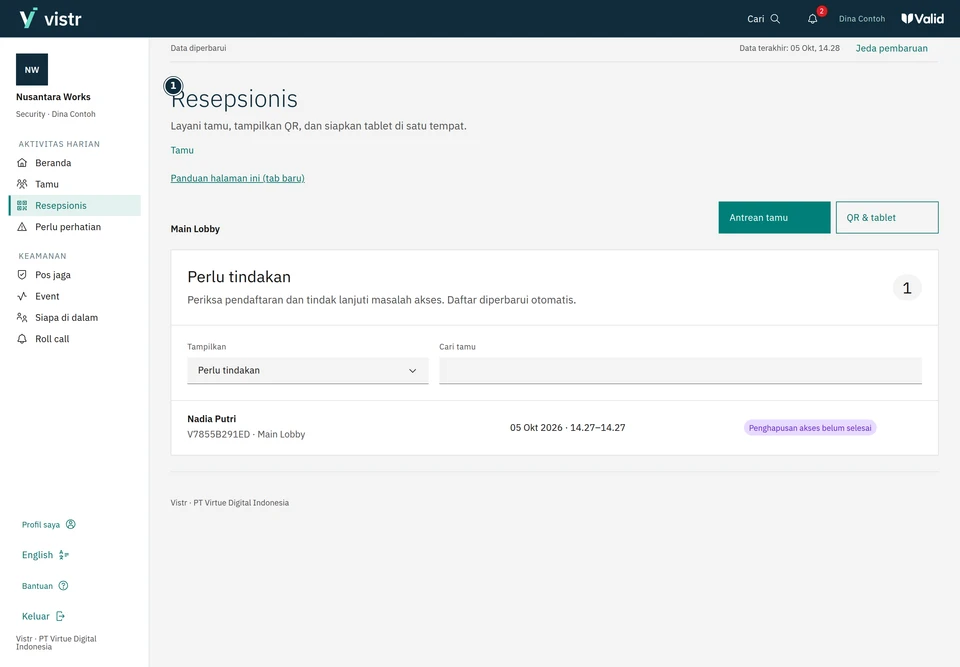Open the notifications bell
The width and height of the screenshot is (960, 667).
point(812,19)
